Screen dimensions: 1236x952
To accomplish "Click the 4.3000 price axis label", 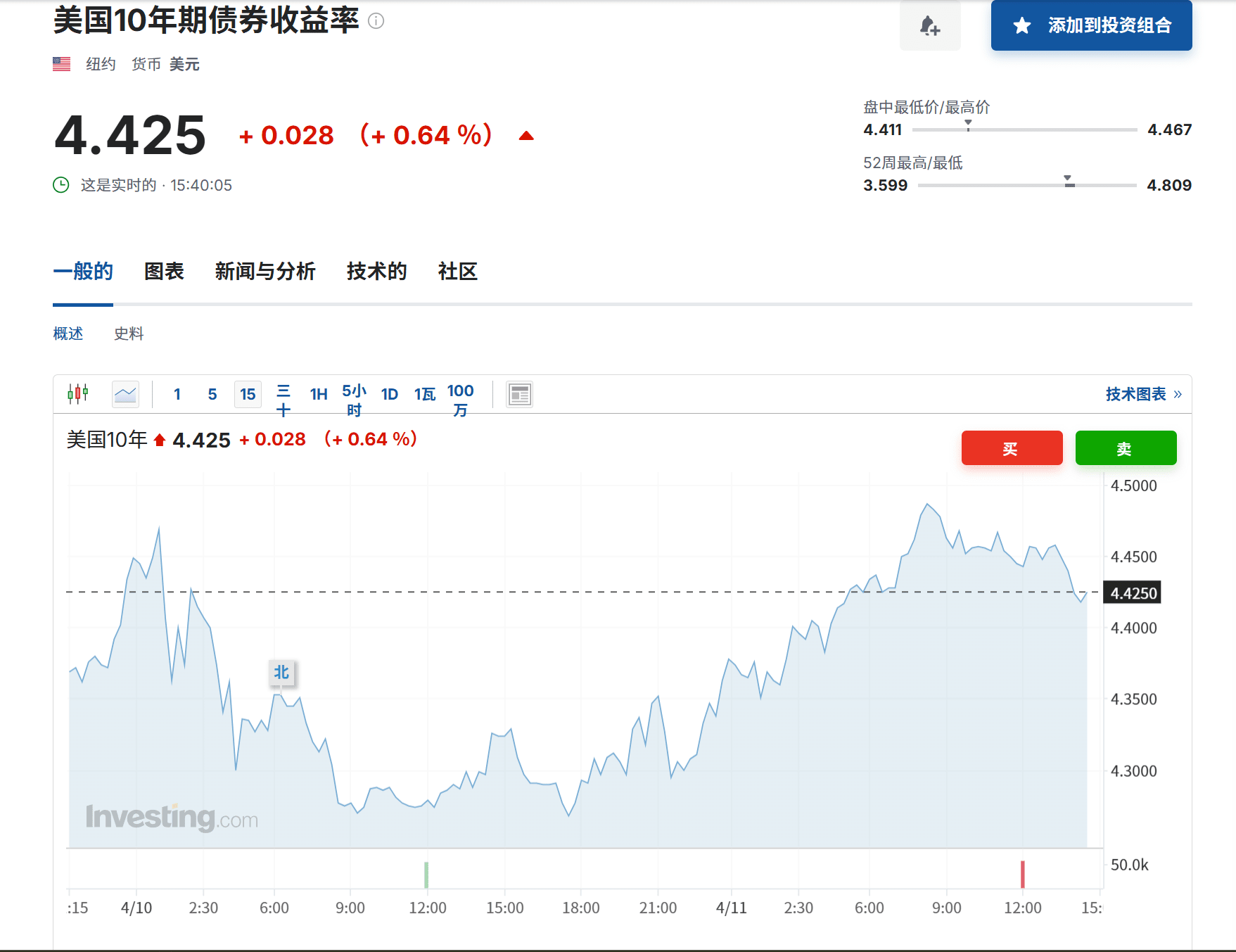I will pos(1134,770).
